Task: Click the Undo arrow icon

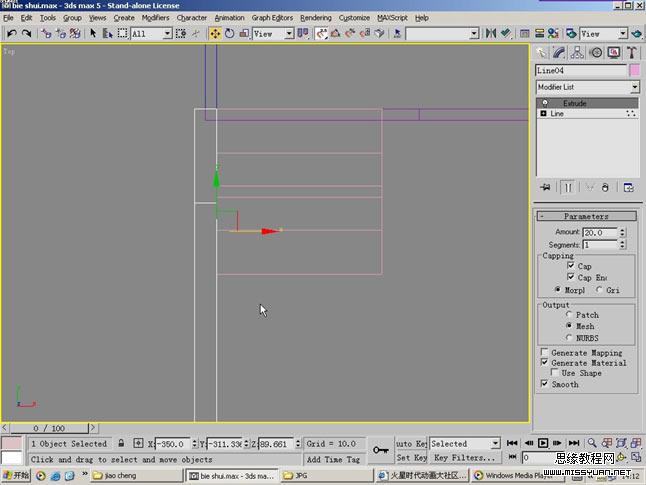Action: [x=12, y=33]
